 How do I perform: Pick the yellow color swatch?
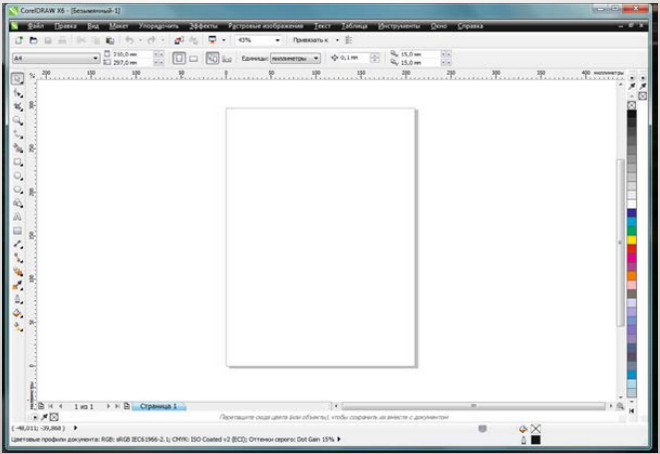pos(631,240)
